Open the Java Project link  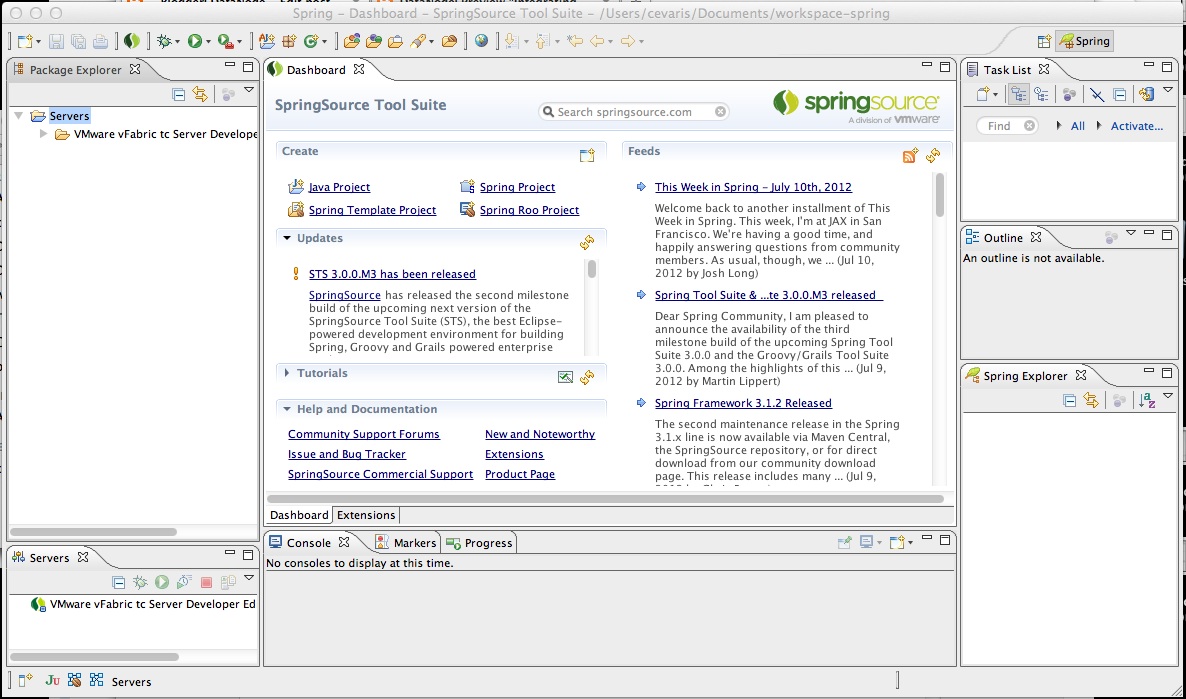[339, 187]
